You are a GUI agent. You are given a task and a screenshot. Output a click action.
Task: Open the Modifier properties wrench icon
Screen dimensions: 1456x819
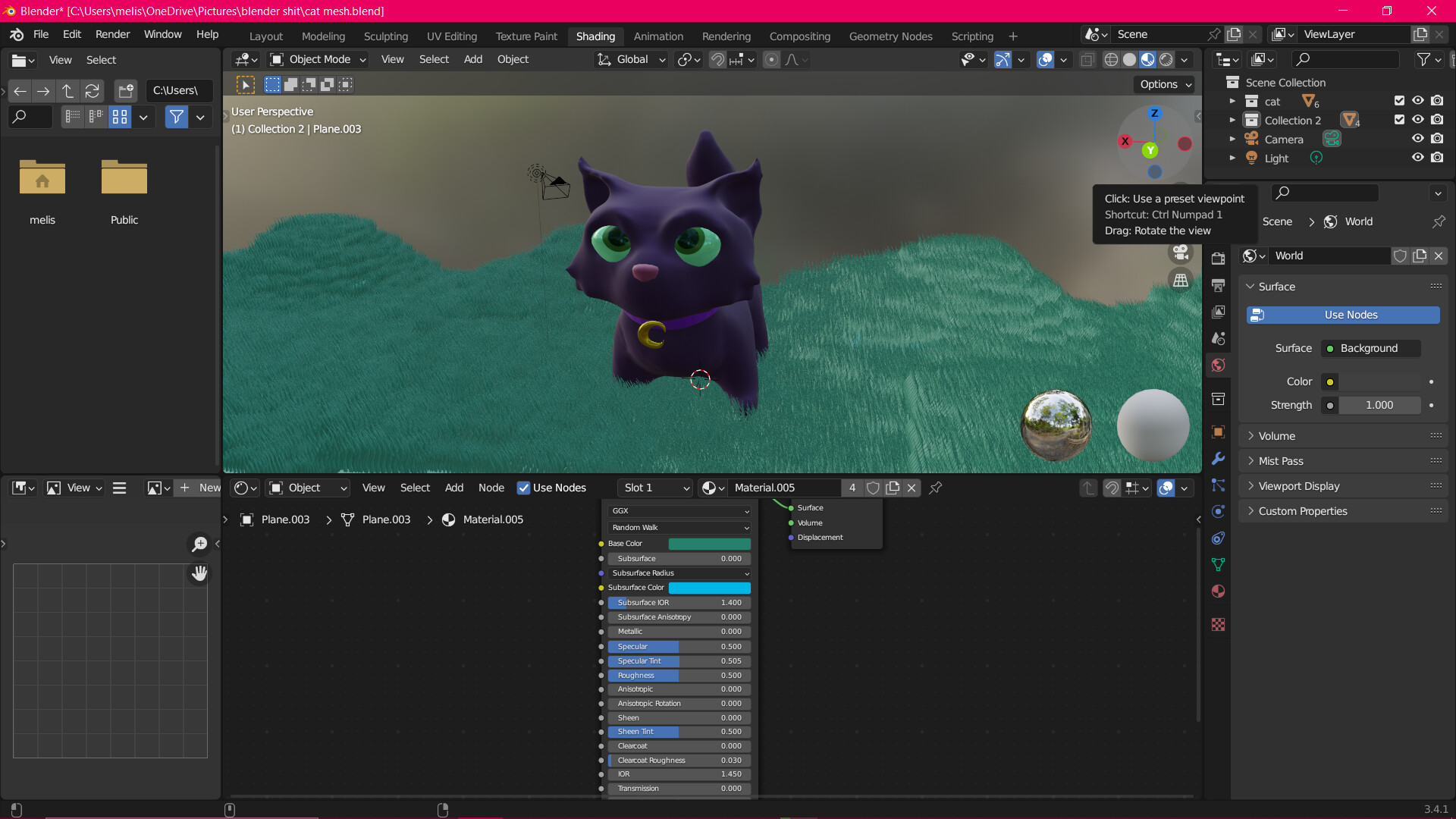1218,459
